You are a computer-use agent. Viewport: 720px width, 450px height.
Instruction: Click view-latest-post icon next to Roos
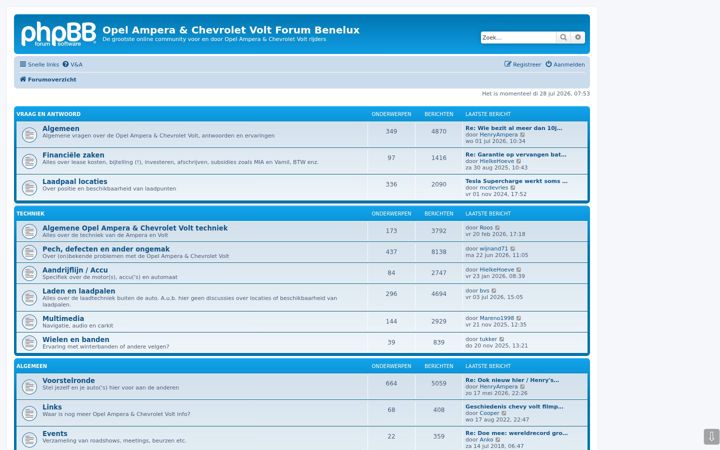click(497, 228)
